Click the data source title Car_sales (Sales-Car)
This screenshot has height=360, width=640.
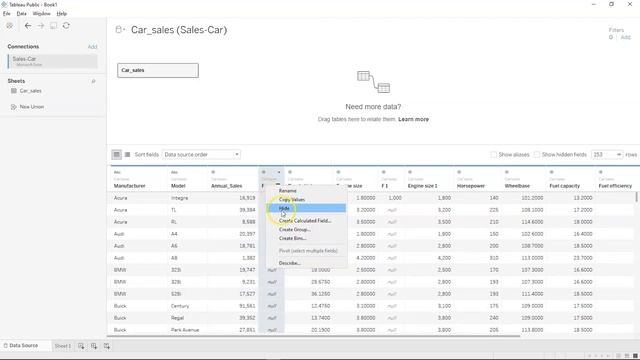(179, 30)
